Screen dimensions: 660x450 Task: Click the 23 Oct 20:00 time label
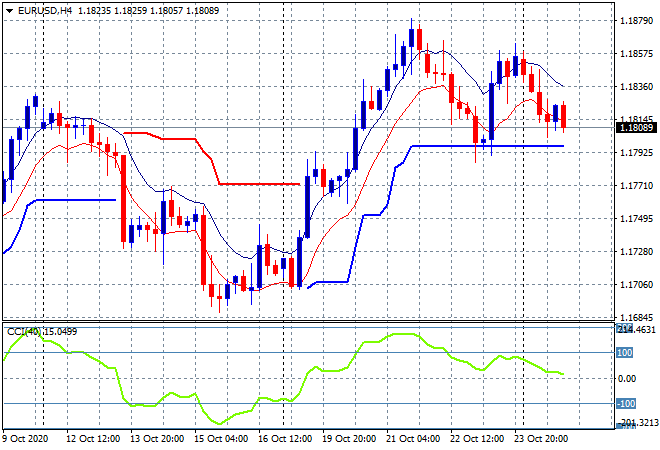(x=541, y=439)
